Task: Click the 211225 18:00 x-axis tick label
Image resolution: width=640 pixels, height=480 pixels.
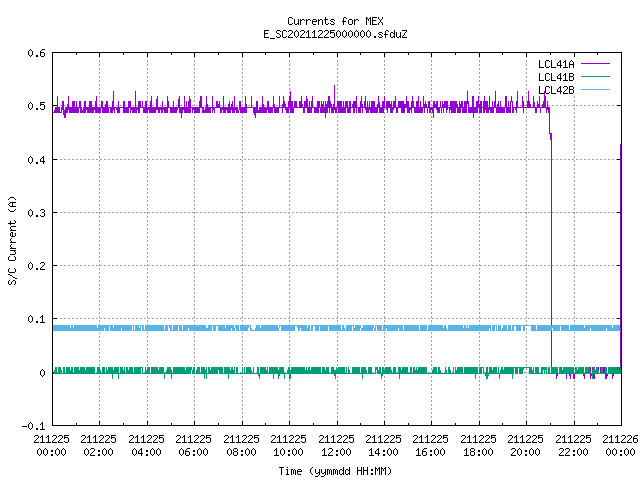Action: point(478,446)
